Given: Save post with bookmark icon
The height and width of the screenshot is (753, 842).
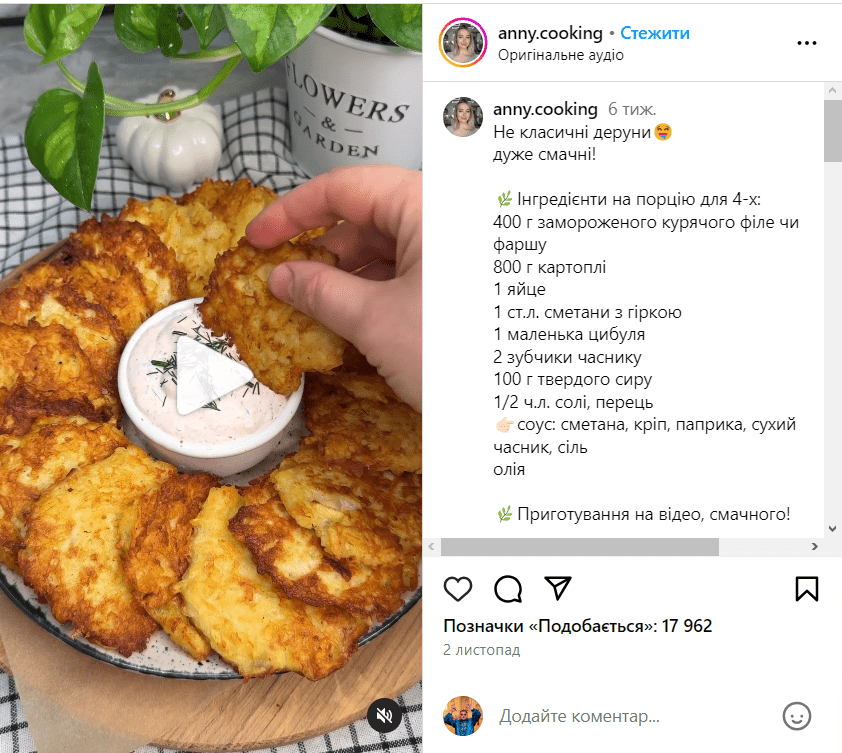Looking at the screenshot, I should [807, 589].
